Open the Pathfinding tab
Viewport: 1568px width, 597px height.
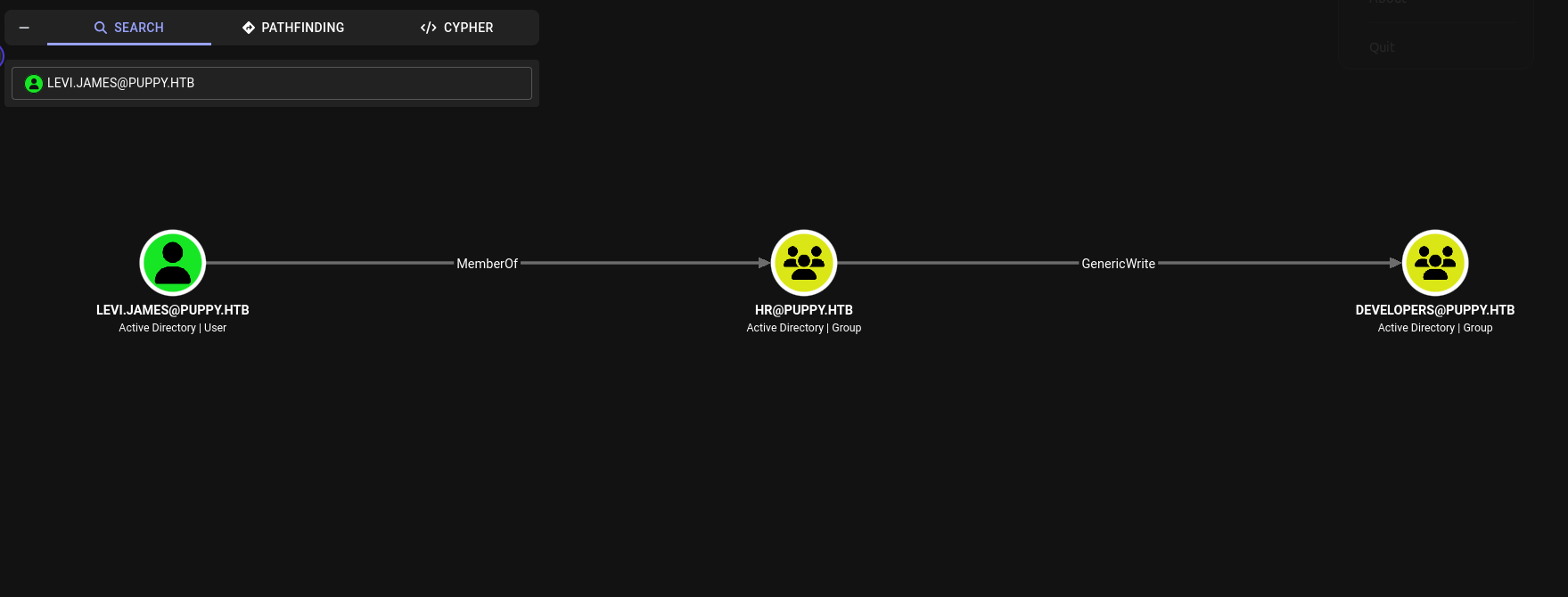click(293, 28)
